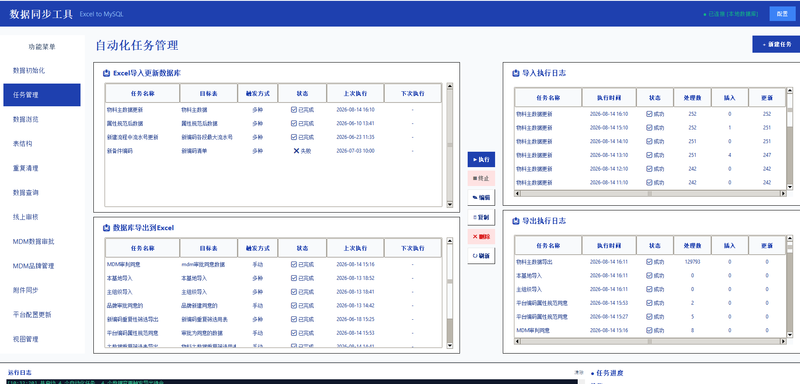Click the 终止 stop button
800x384 pixels.
pos(481,178)
